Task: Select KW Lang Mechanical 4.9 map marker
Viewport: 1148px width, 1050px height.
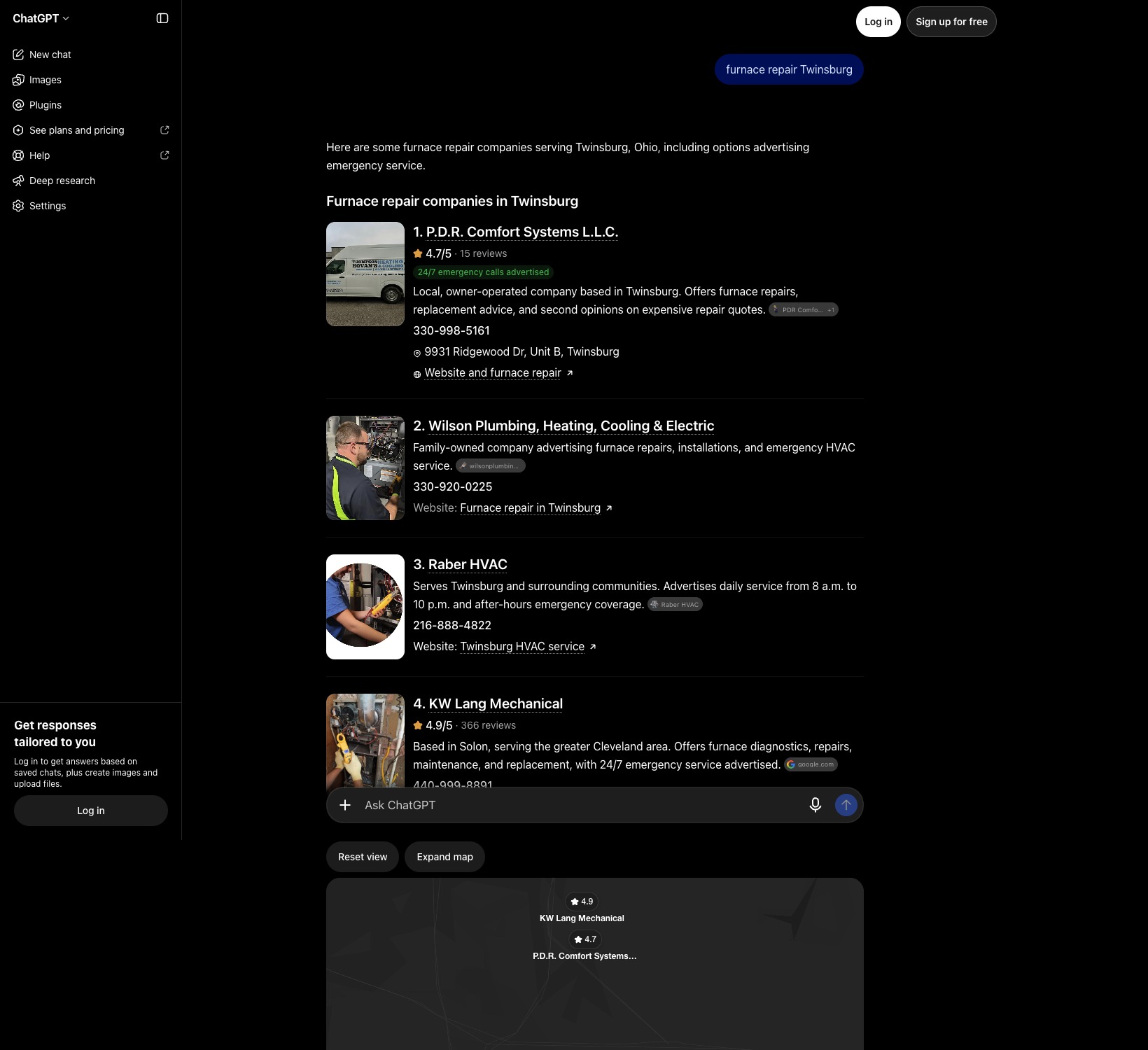Action: point(582,902)
